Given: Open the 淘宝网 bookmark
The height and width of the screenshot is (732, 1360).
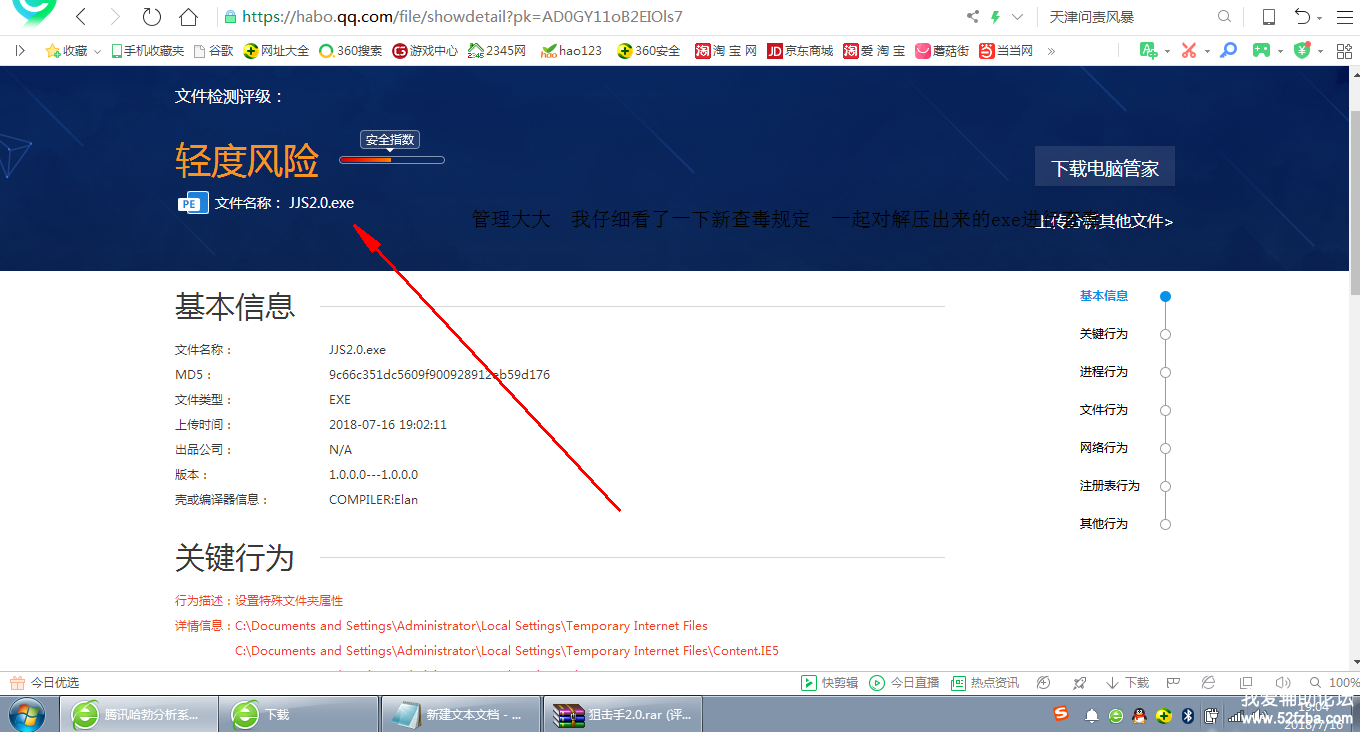Looking at the screenshot, I should [726, 50].
